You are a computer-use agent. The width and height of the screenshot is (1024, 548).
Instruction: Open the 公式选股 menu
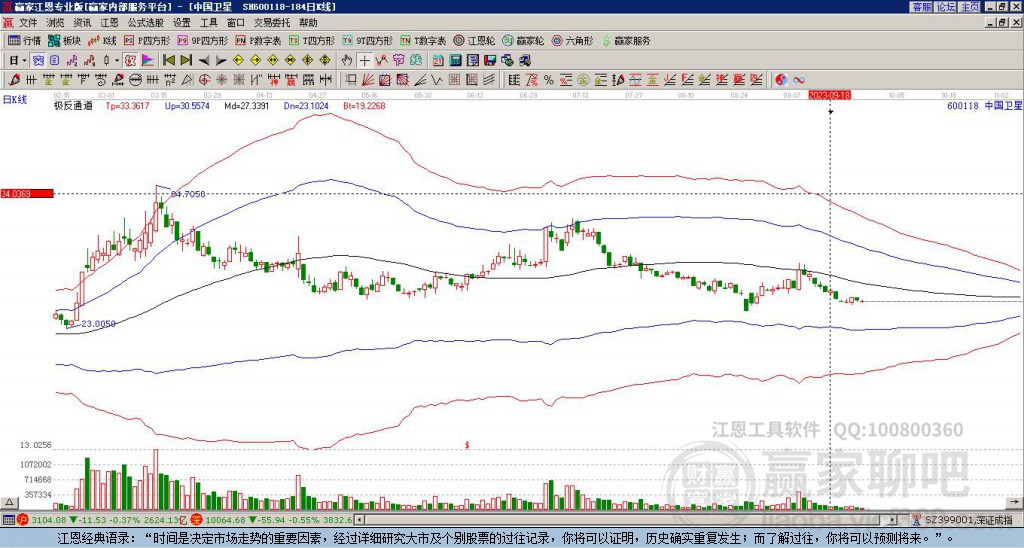click(x=146, y=23)
